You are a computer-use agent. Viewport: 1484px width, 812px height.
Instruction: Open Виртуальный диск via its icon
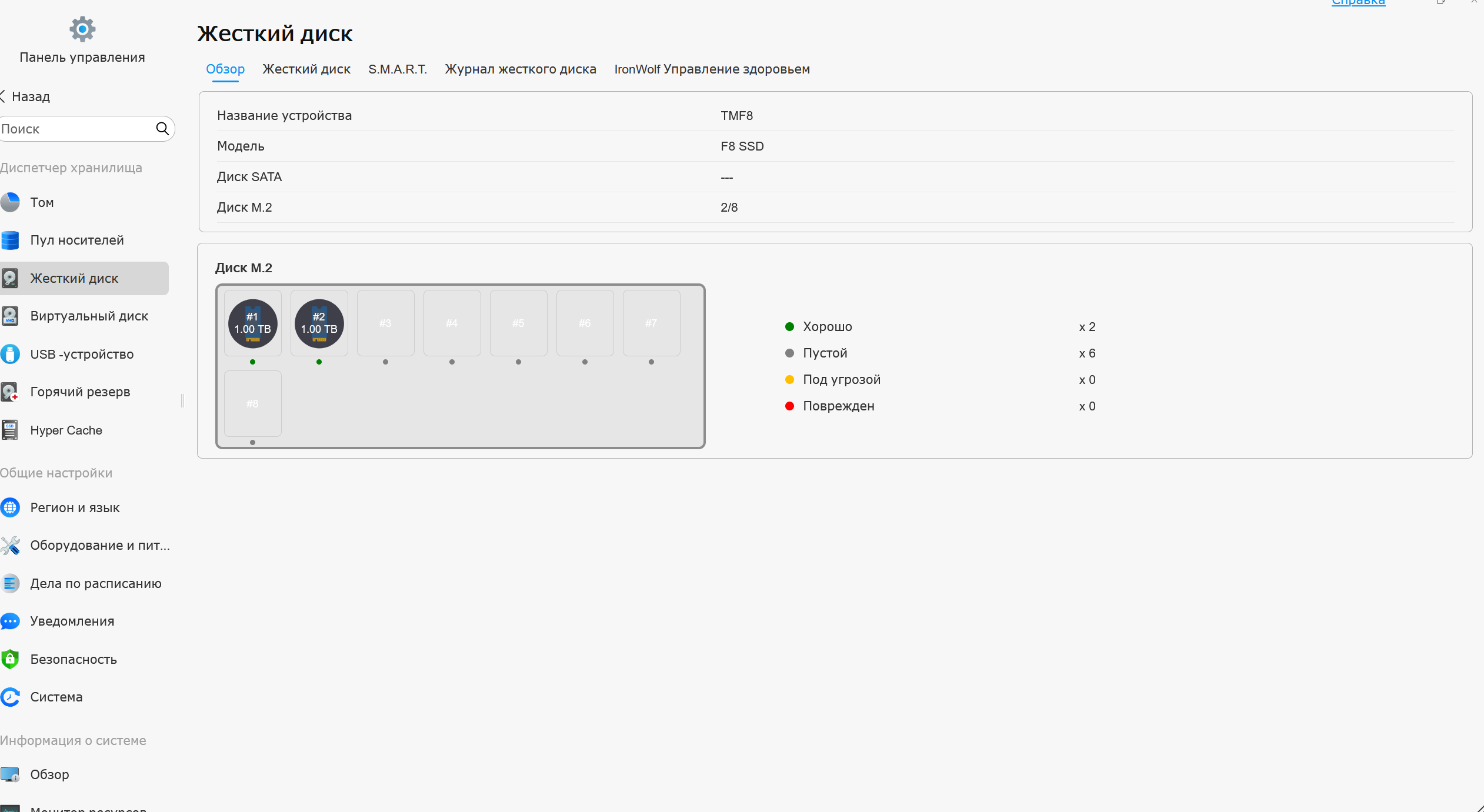pyautogui.click(x=10, y=316)
